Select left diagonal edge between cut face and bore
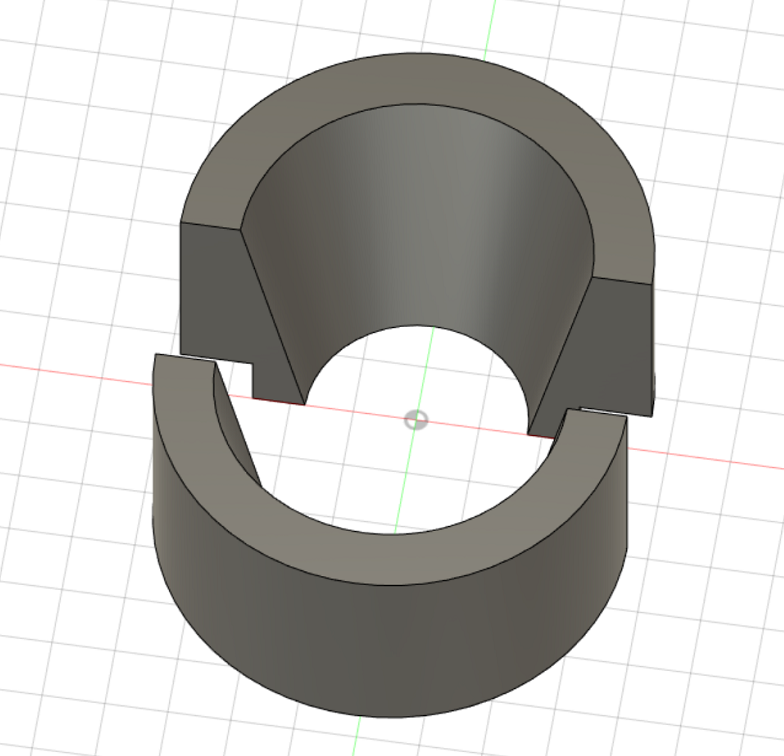784x756 pixels. tap(272, 315)
